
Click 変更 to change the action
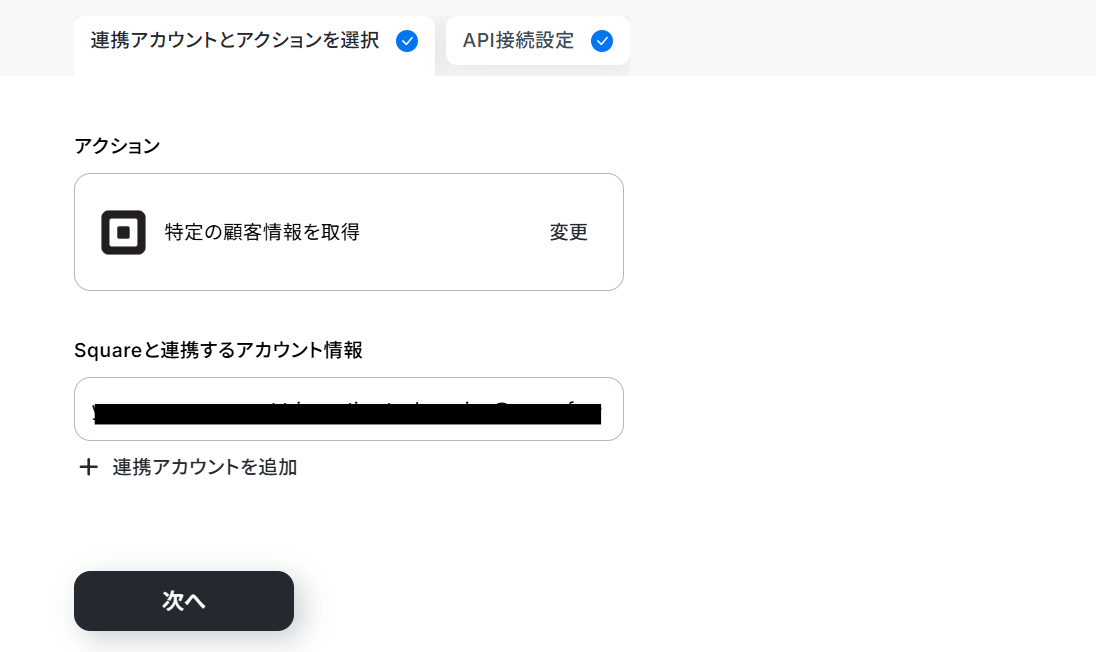click(x=568, y=232)
